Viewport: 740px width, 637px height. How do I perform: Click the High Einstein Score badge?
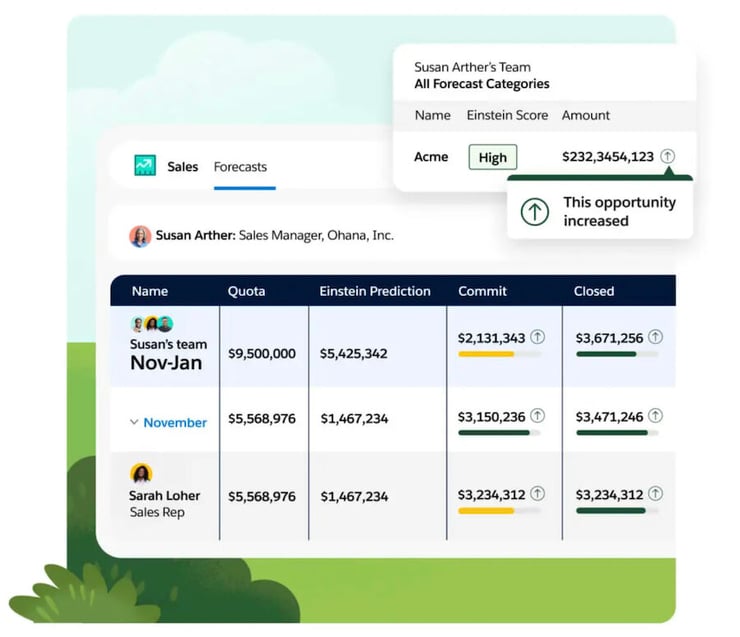[x=492, y=157]
